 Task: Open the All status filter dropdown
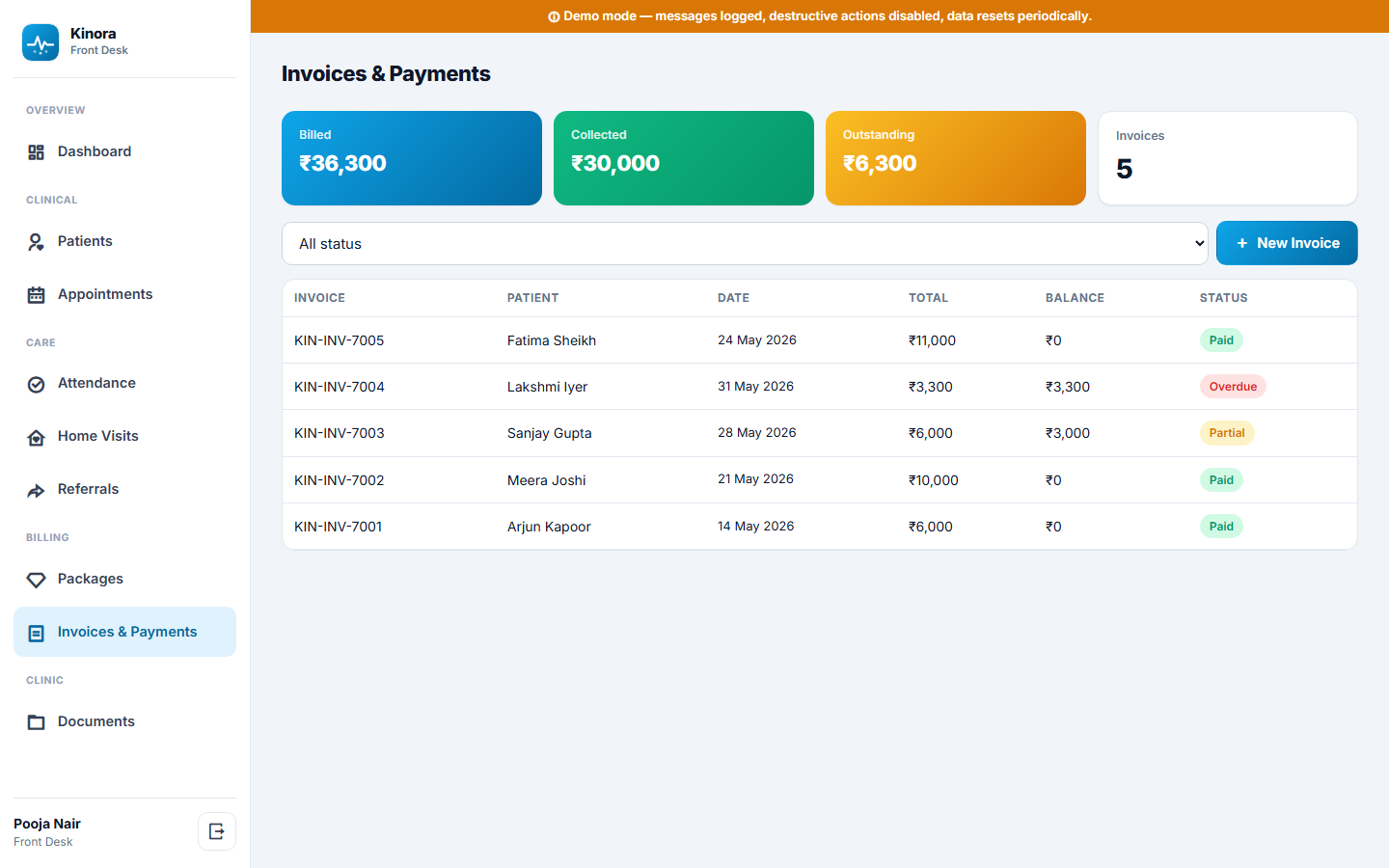745,244
